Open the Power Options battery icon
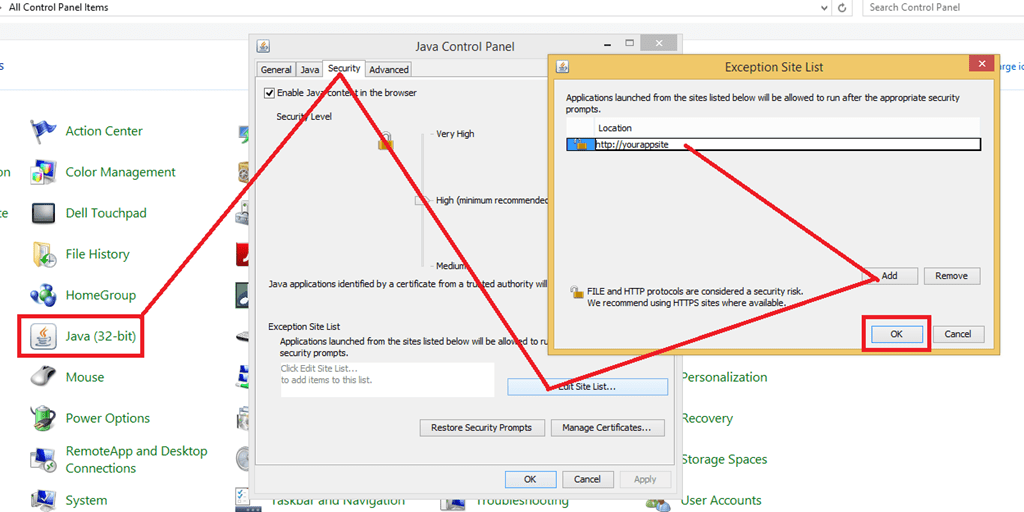This screenshot has width=1024, height=512. tap(44, 419)
